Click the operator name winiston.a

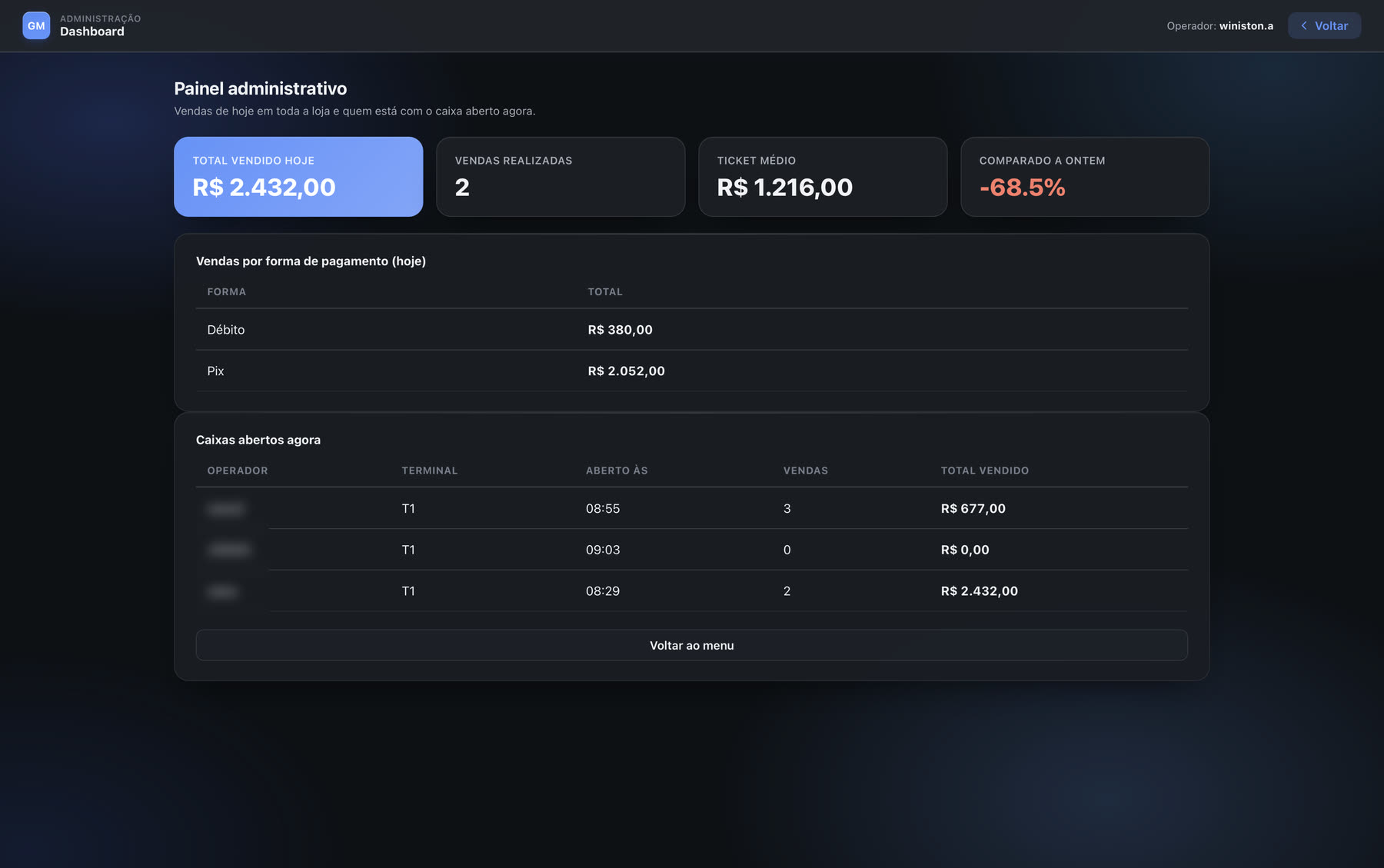(1246, 25)
